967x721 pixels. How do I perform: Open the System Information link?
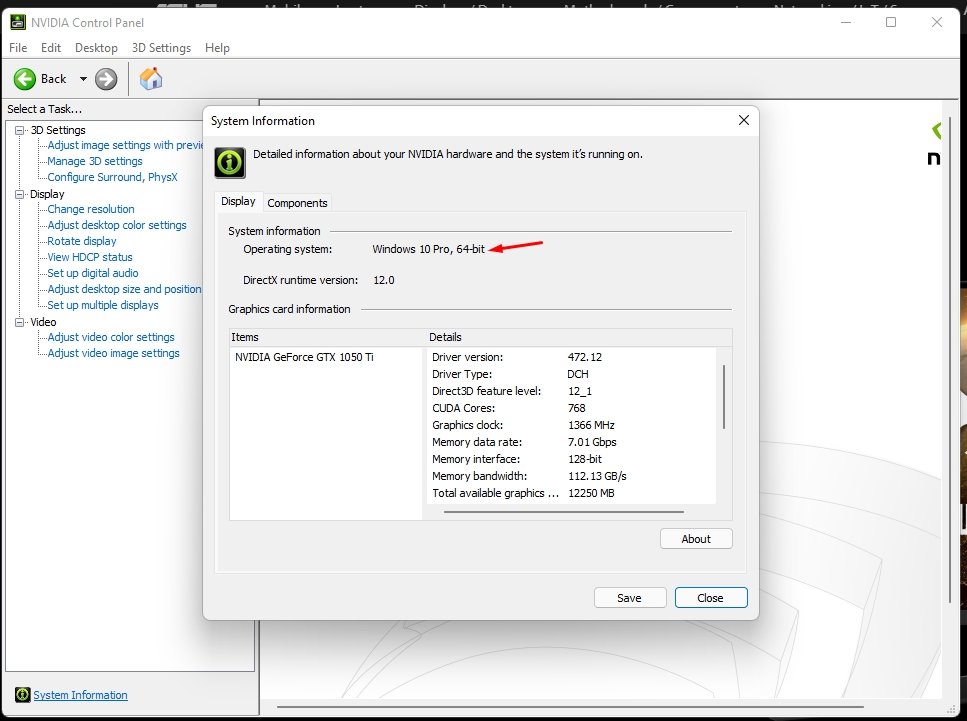click(80, 695)
